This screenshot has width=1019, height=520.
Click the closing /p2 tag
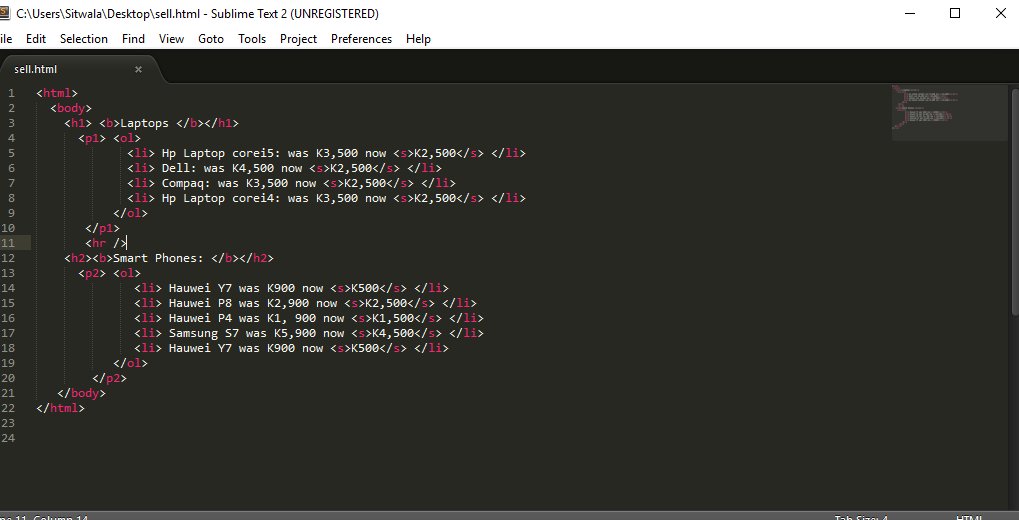tap(109, 378)
